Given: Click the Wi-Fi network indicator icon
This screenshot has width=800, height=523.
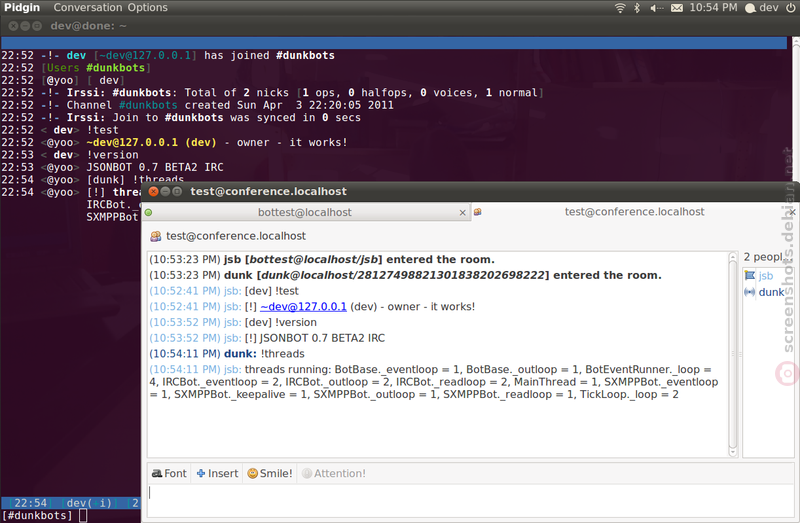Looking at the screenshot, I should click(620, 8).
